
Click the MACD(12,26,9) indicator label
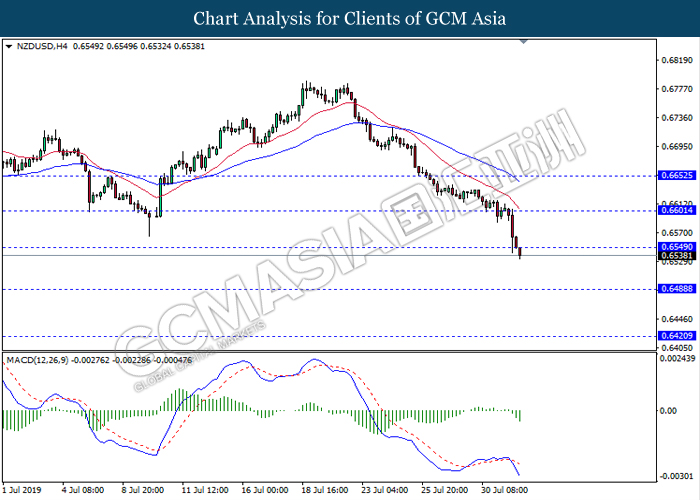pos(38,360)
